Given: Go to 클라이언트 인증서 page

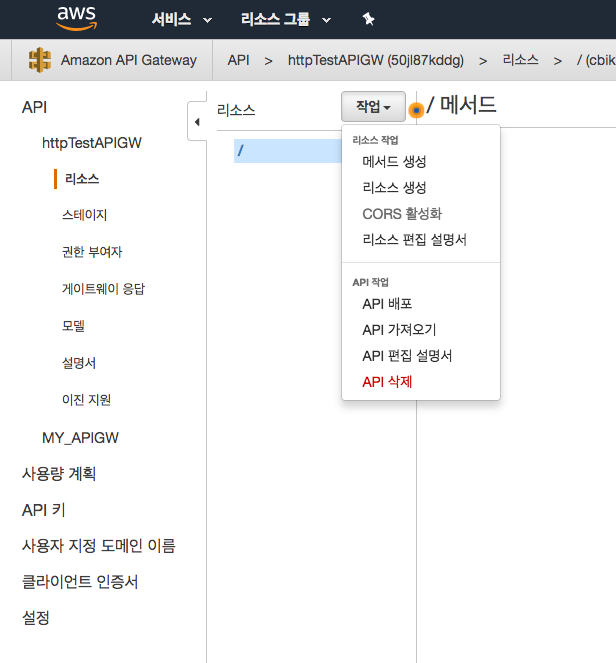Looking at the screenshot, I should (80, 582).
